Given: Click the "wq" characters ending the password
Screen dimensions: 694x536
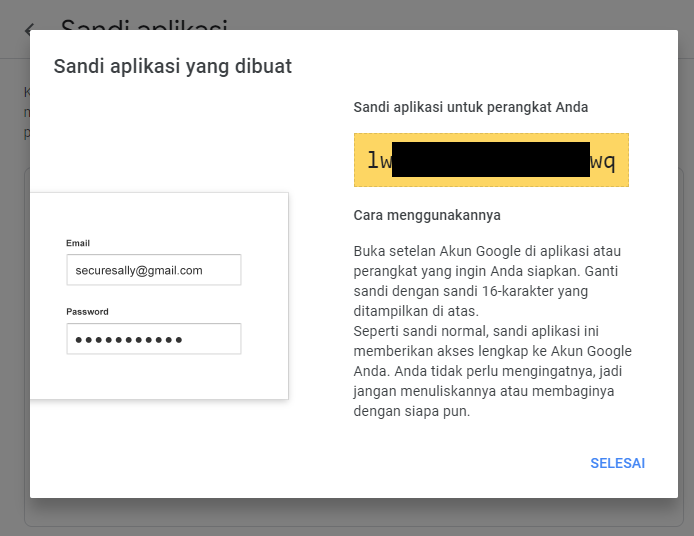Looking at the screenshot, I should point(603,161).
